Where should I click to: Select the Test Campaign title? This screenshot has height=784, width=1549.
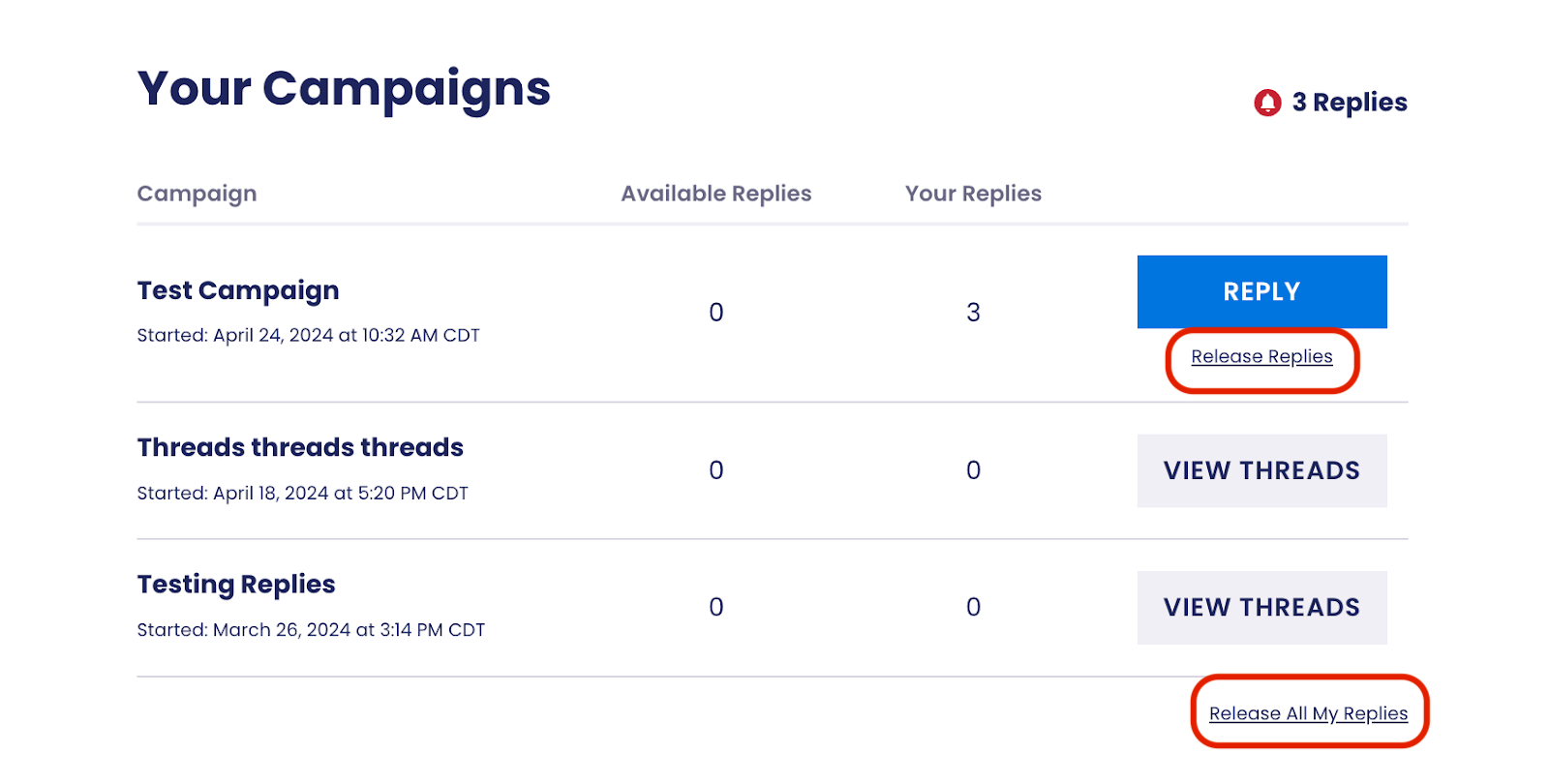[x=238, y=291]
